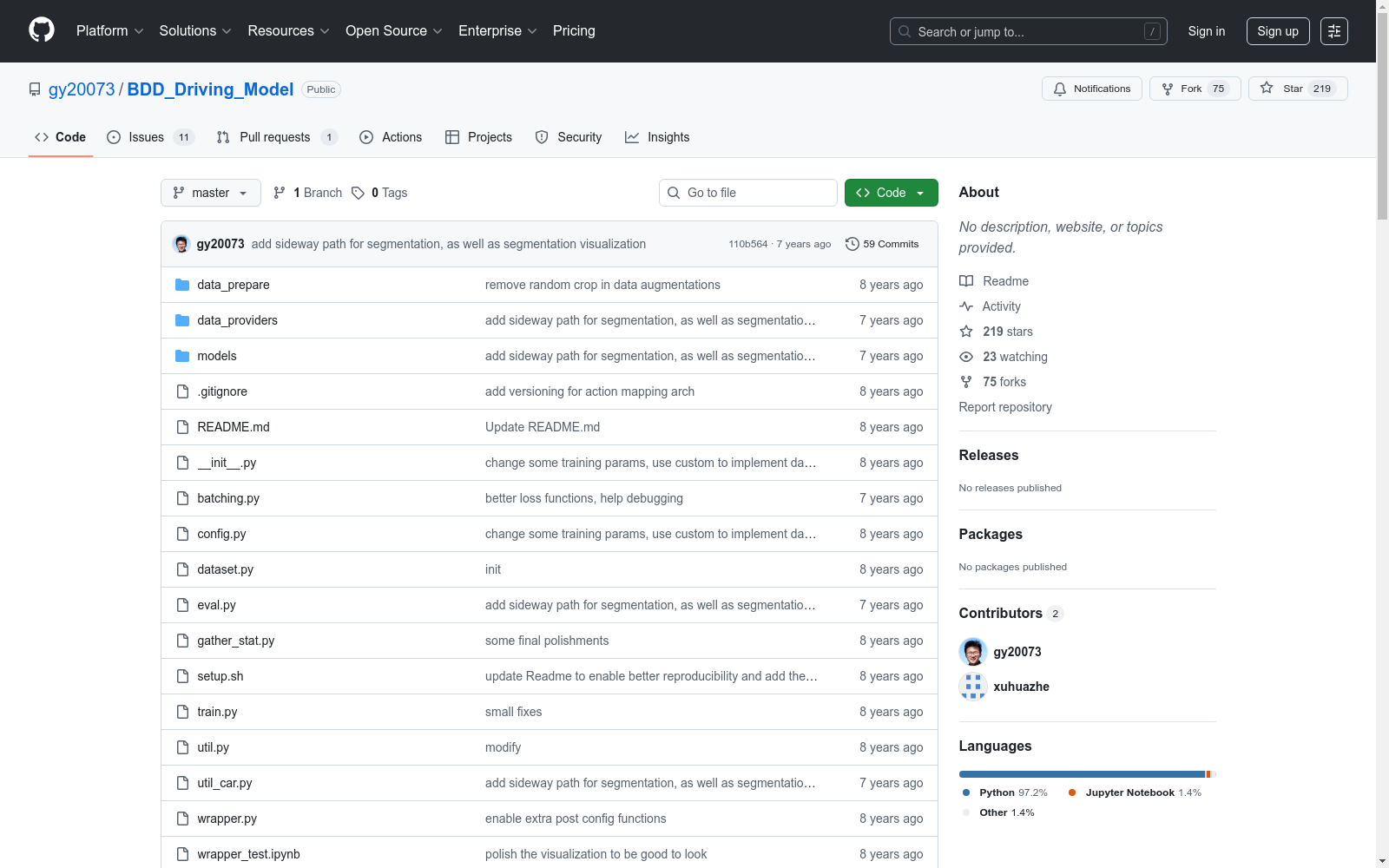Click the tag icon next to 0 Tags
Viewport: 1389px width, 868px height.
pos(358,193)
